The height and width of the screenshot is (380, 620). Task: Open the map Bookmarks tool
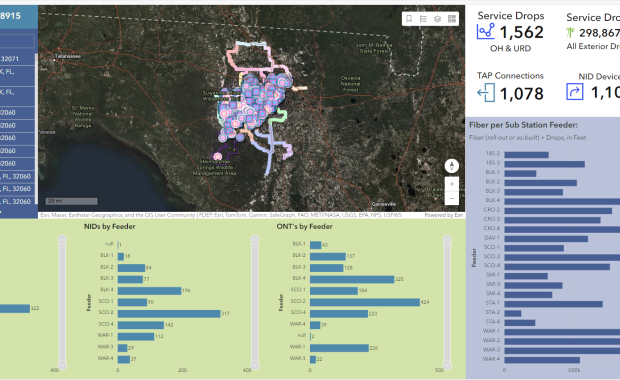click(409, 19)
